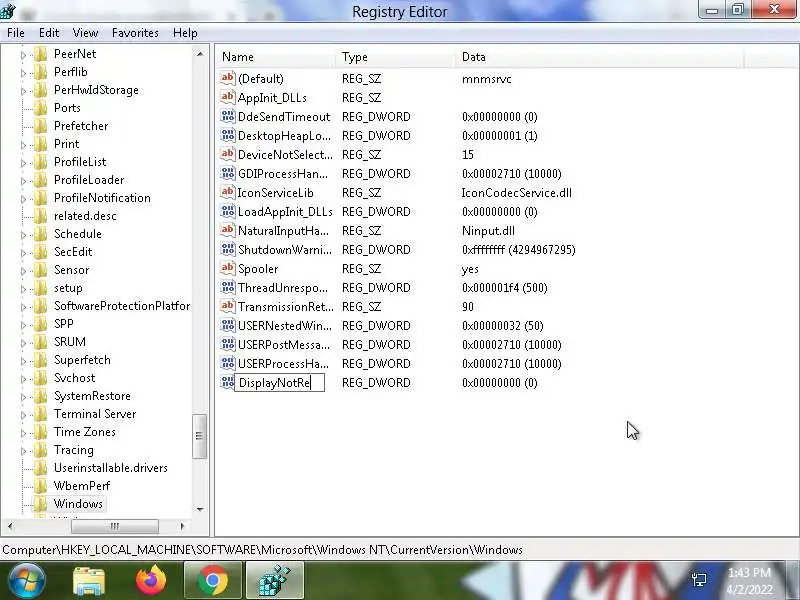The image size is (800, 600).
Task: Open the File menu
Action: [x=16, y=33]
